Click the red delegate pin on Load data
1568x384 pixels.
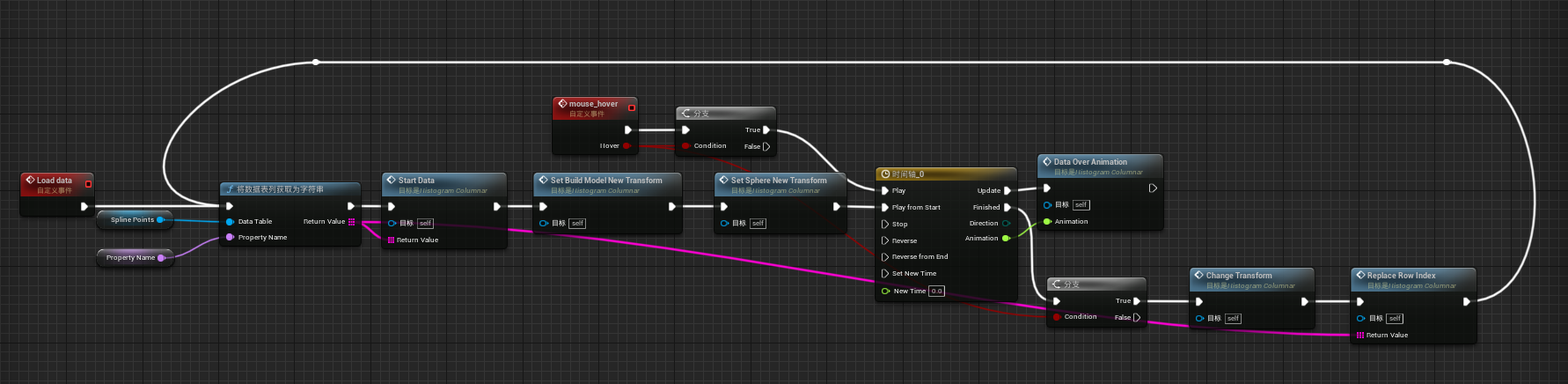[88, 184]
